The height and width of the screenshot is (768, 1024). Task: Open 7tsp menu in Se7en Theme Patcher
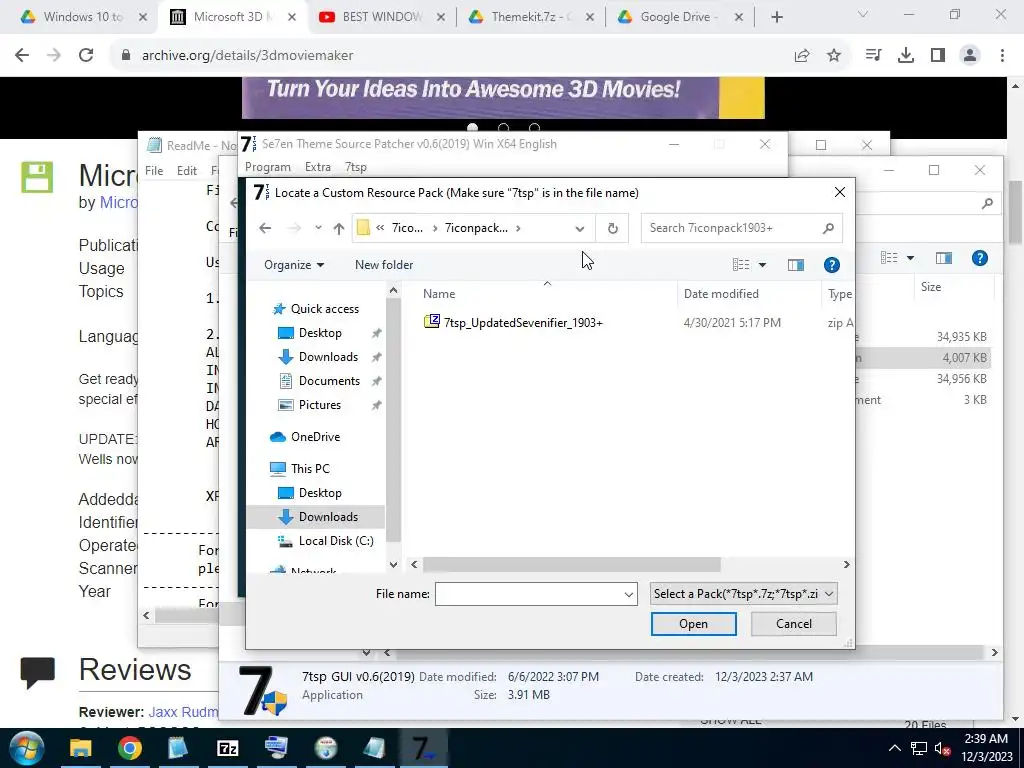click(355, 167)
